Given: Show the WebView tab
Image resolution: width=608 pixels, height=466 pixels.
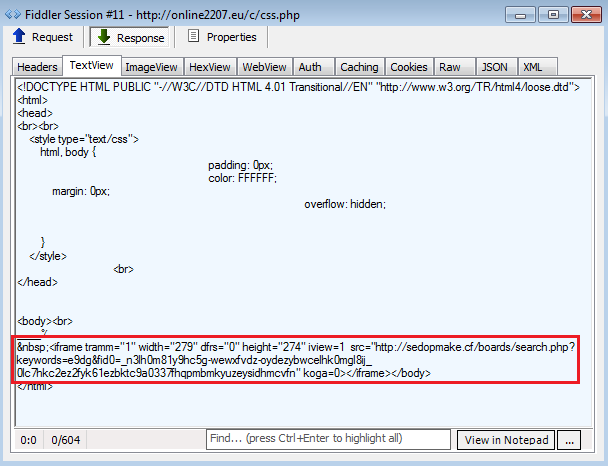Looking at the screenshot, I should click(264, 67).
